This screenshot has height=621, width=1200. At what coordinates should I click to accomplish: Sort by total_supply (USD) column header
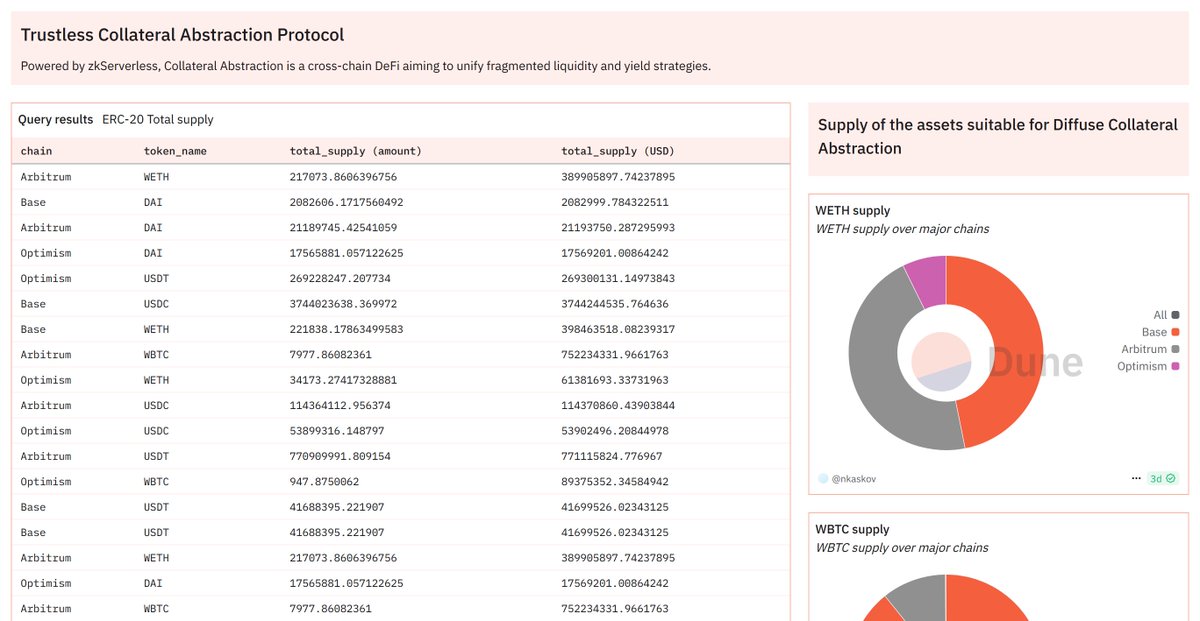(x=618, y=151)
